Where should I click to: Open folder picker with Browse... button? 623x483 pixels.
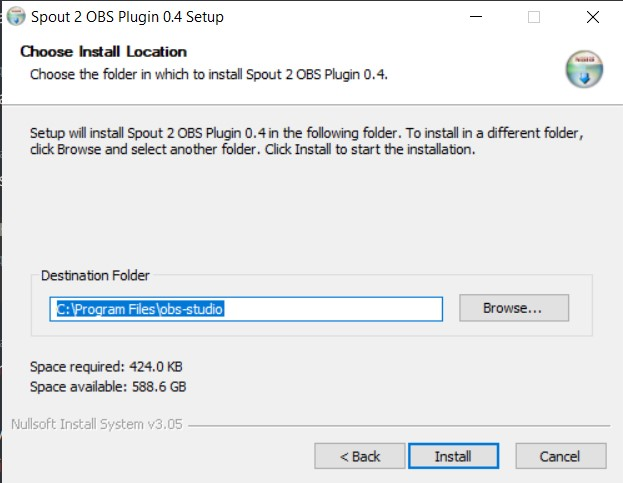point(514,308)
